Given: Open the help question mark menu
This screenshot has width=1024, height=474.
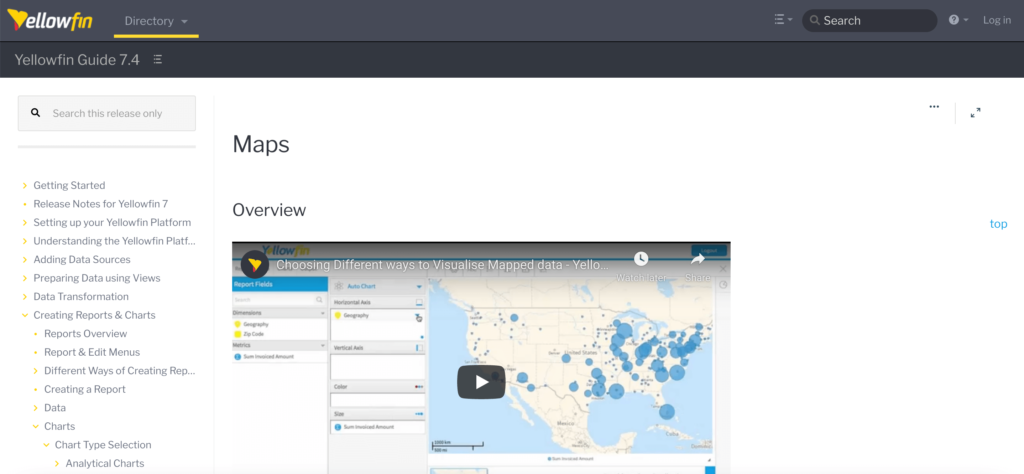Looking at the screenshot, I should [958, 20].
